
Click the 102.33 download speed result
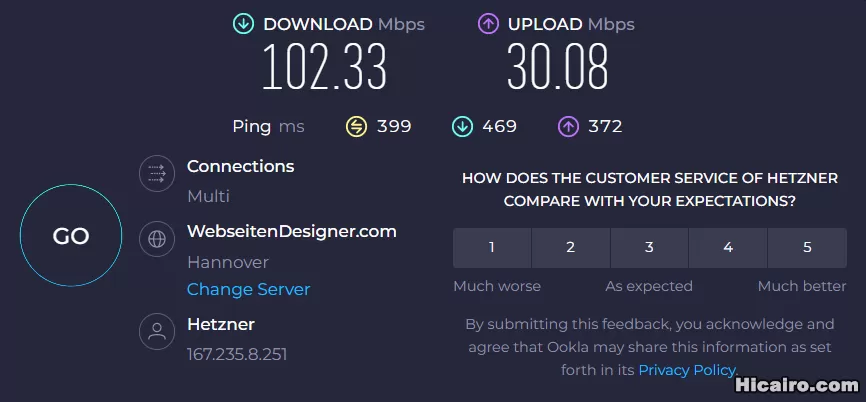click(x=324, y=69)
